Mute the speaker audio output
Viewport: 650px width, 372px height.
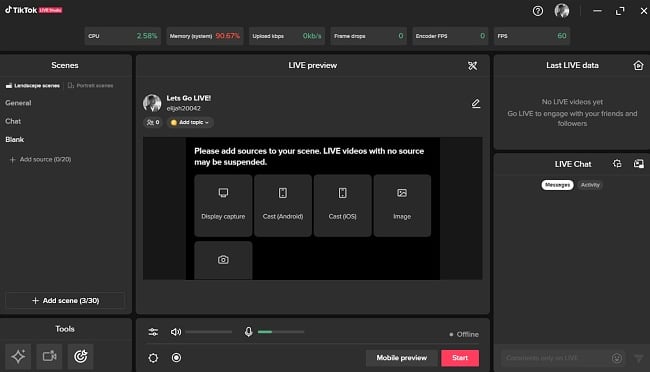(x=176, y=332)
